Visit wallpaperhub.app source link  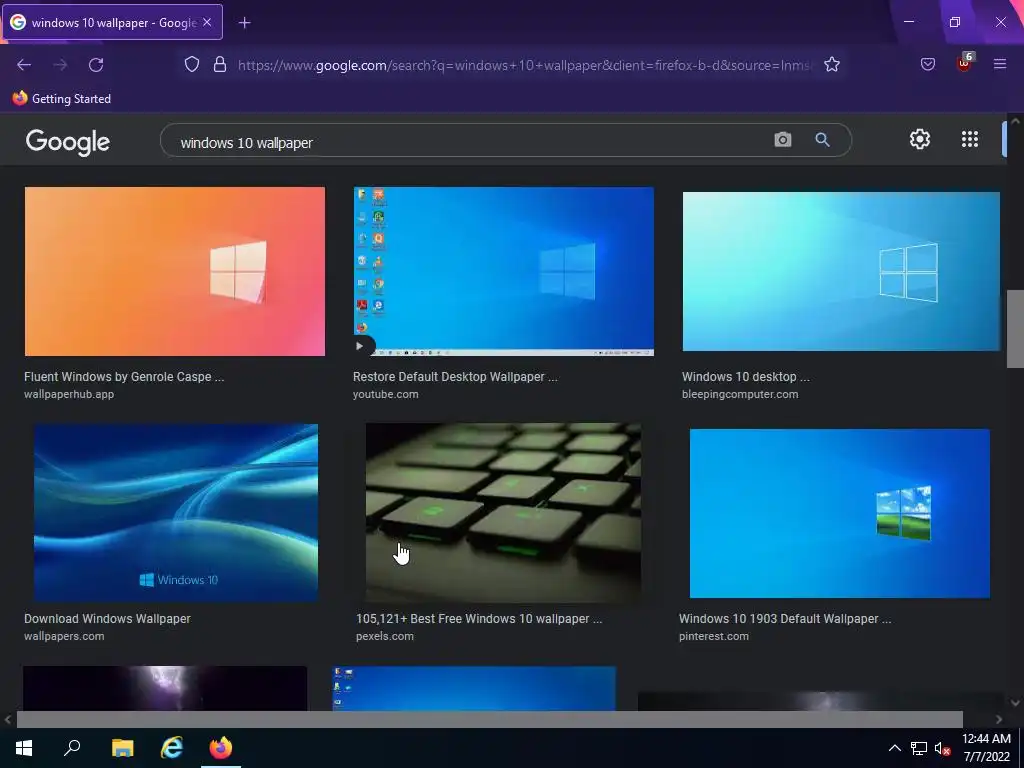coord(69,394)
